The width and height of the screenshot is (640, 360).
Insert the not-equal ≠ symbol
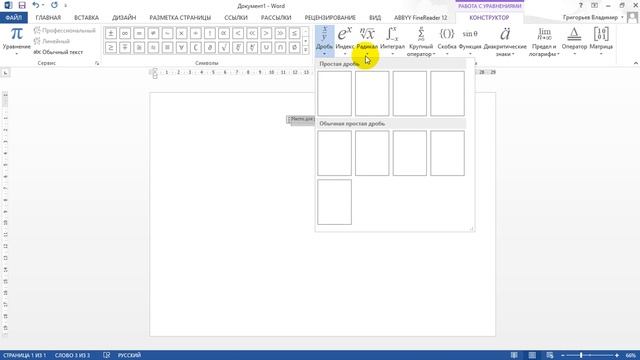pyautogui.click(x=153, y=33)
